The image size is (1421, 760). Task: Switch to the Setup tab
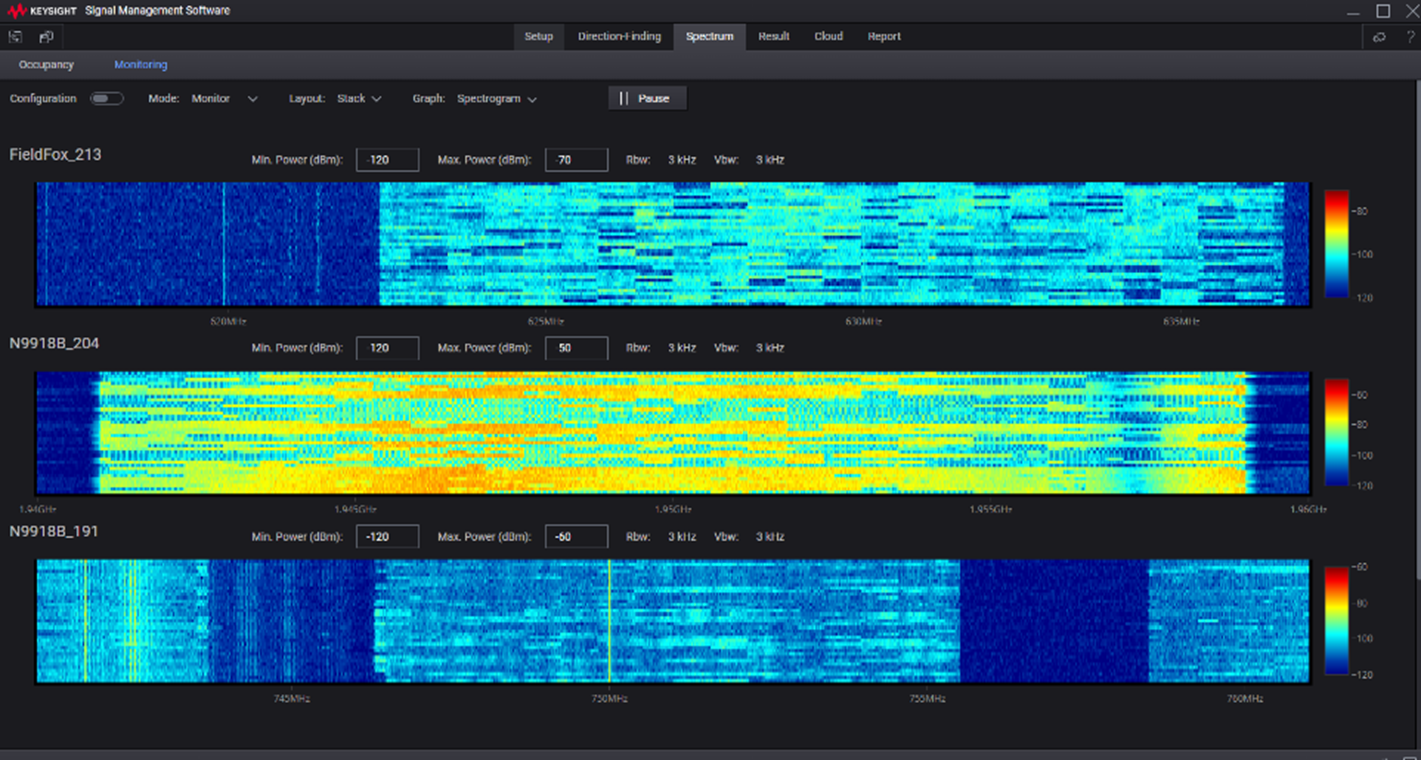point(538,37)
